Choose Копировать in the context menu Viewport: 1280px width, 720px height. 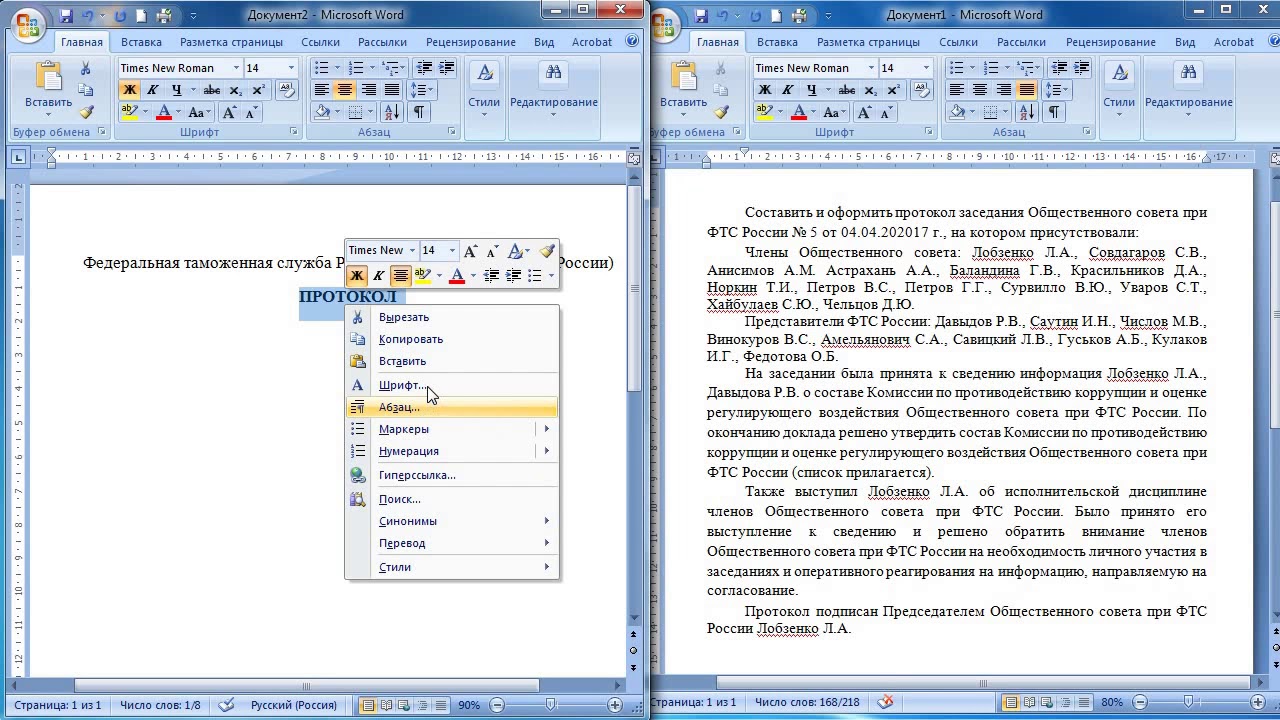(x=452, y=339)
